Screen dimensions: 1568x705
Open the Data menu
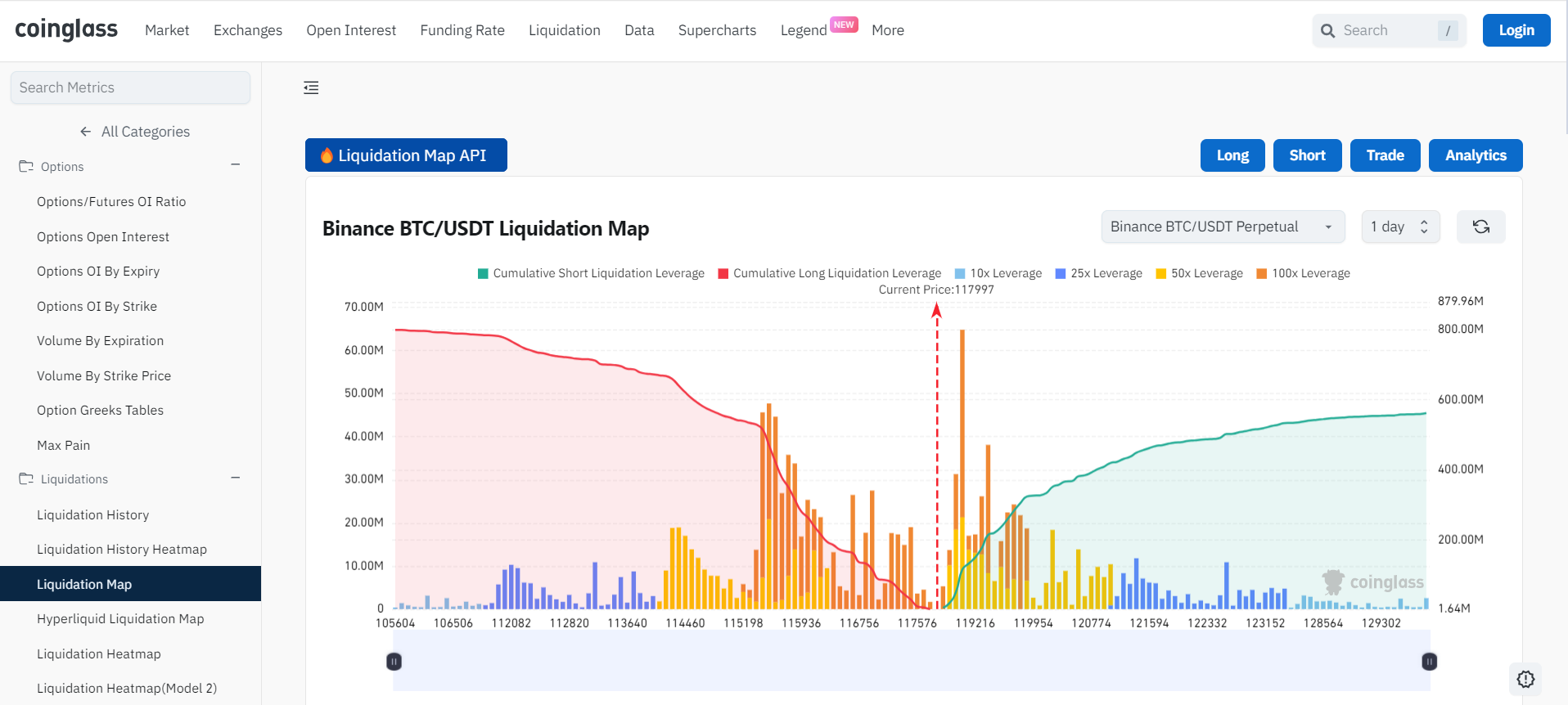[639, 30]
